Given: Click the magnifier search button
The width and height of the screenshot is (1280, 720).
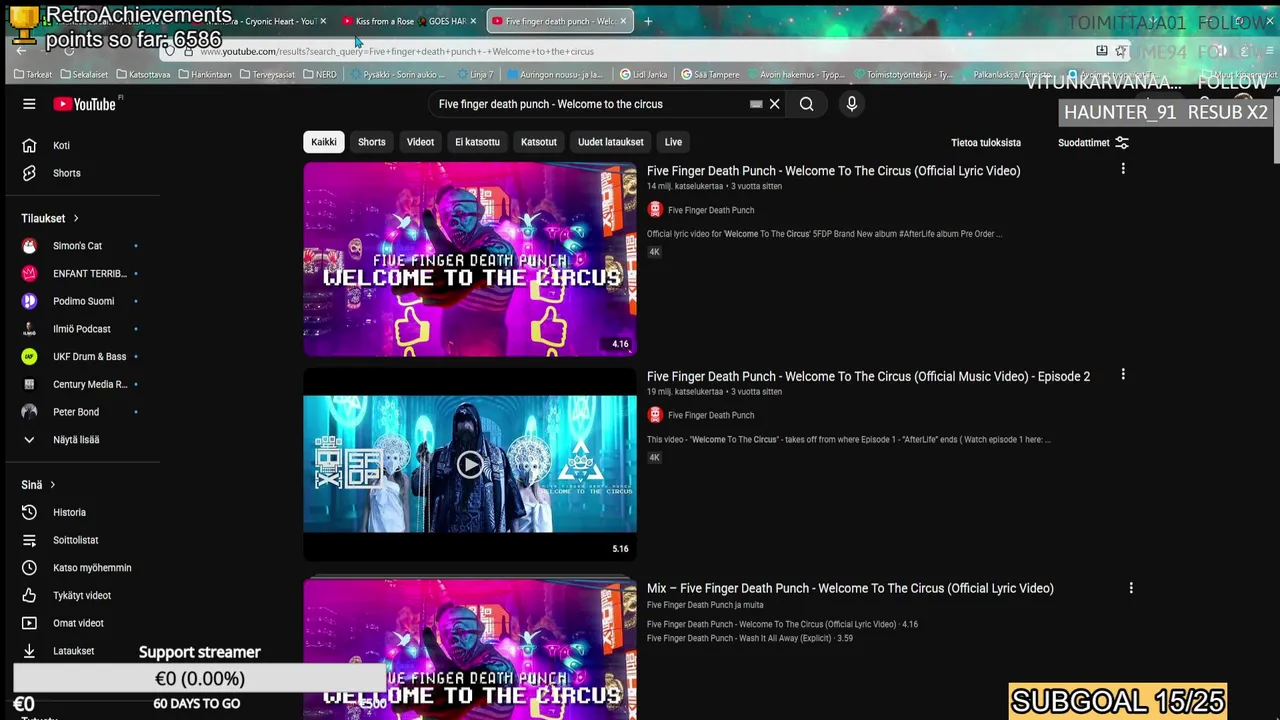Looking at the screenshot, I should tap(806, 104).
